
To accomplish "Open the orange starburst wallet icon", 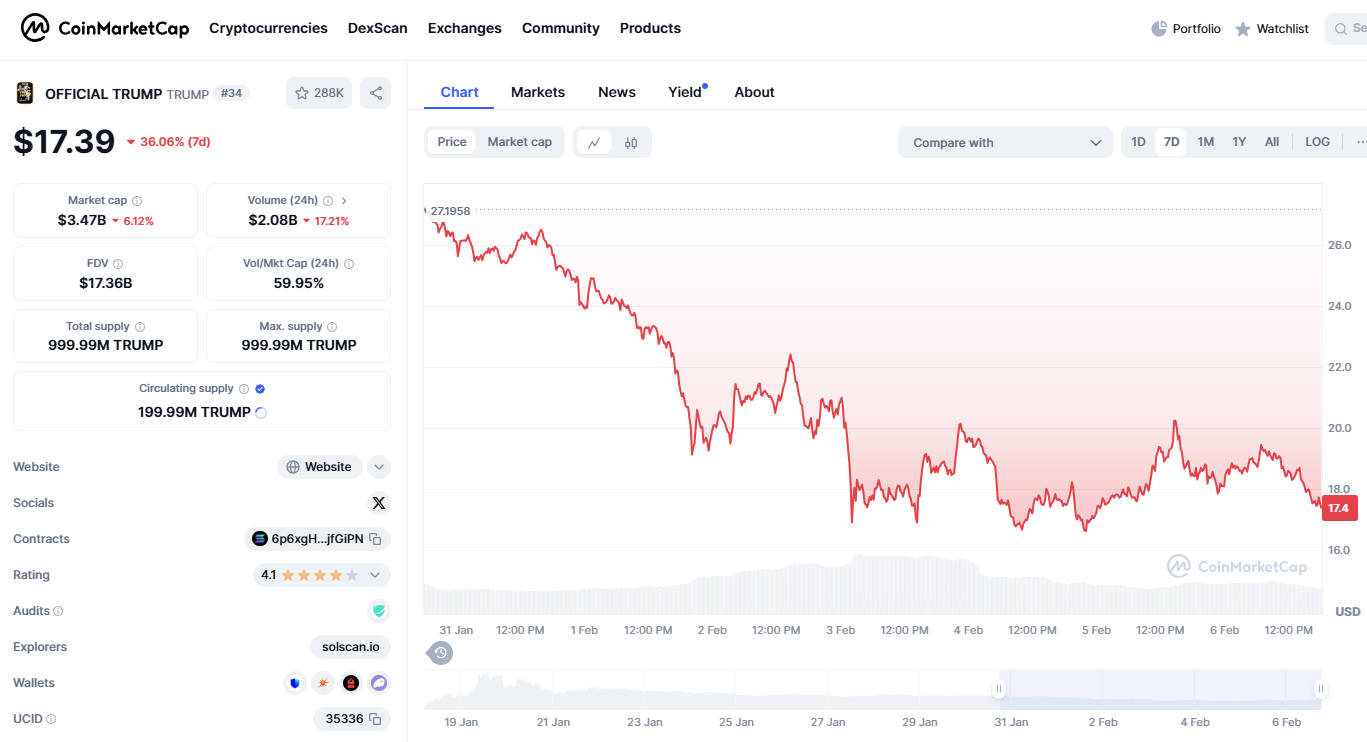I will pos(323,683).
